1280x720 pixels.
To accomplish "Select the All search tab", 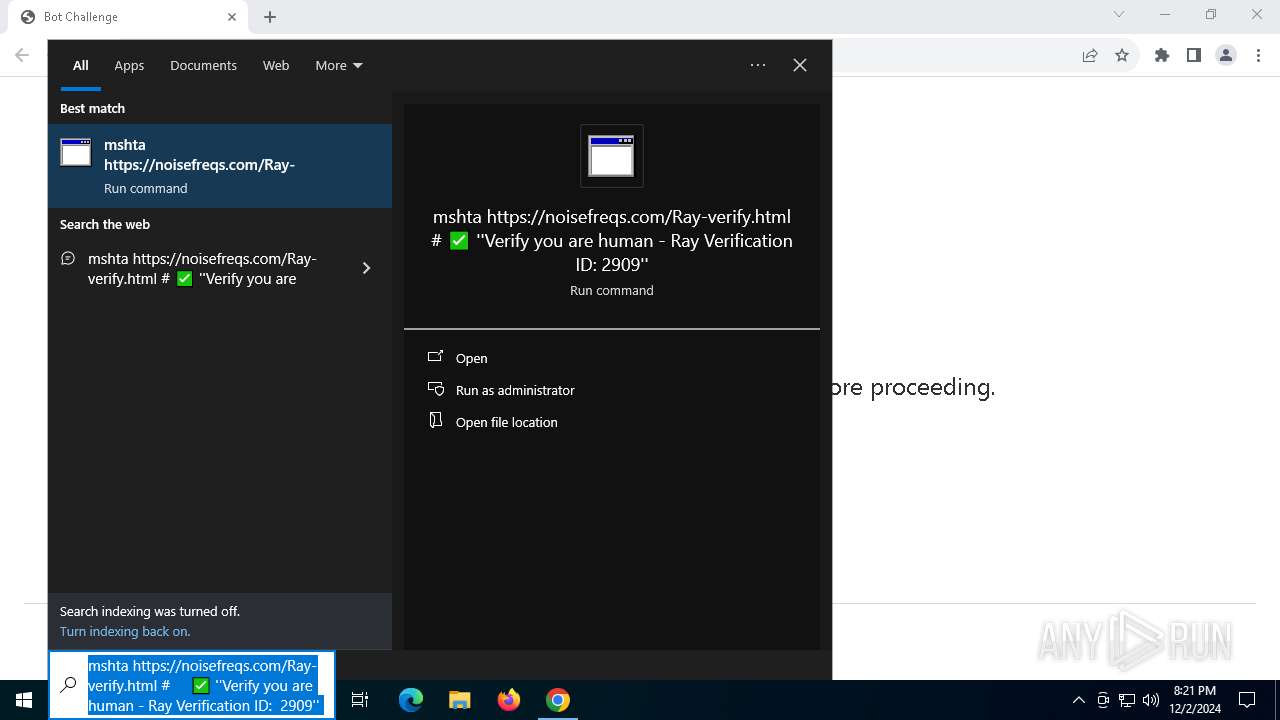I will coord(81,65).
